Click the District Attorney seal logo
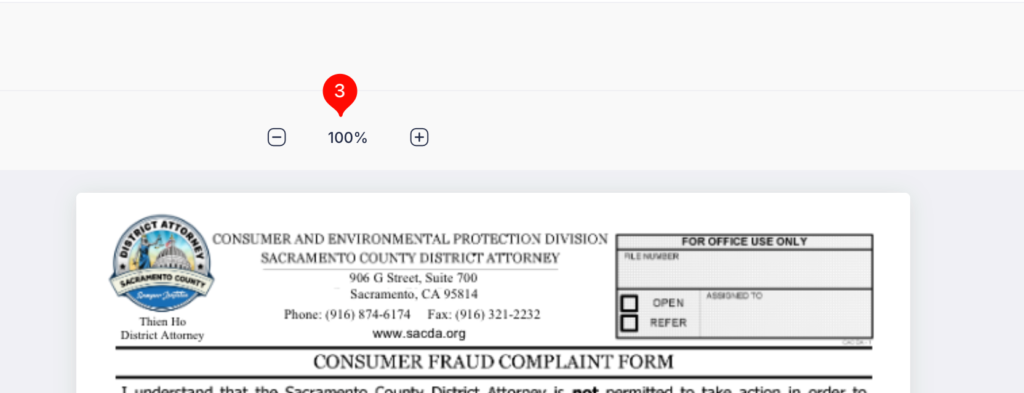 coord(161,262)
